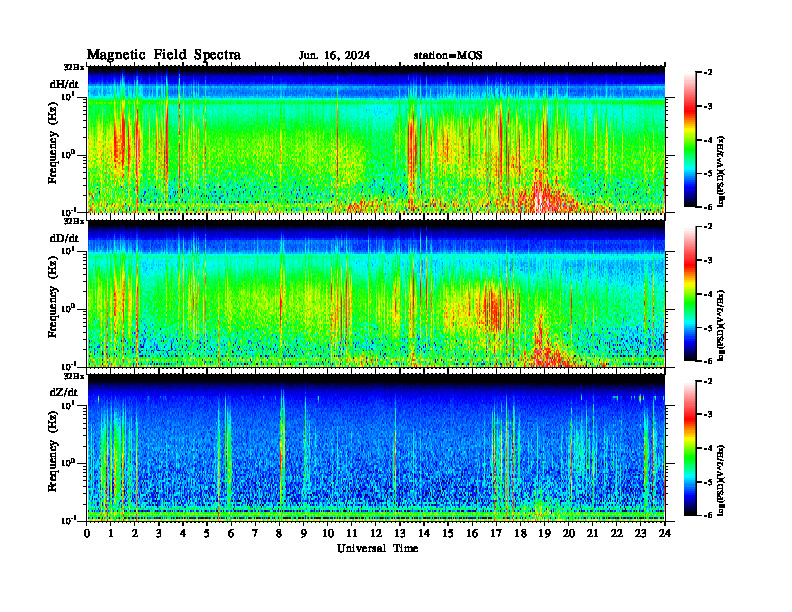This screenshot has width=792, height=612.
Task: Click hour 15 on the time axis
Action: [x=448, y=533]
